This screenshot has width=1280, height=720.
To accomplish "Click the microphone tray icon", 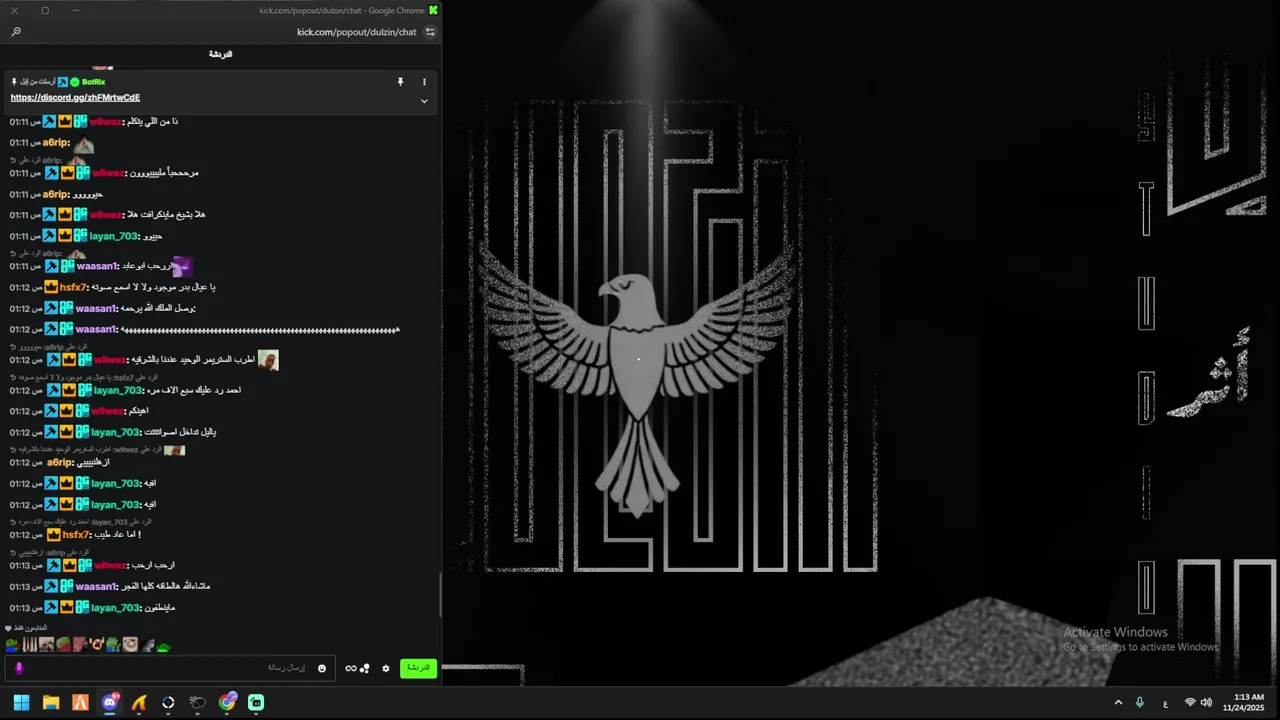I will pyautogui.click(x=1140, y=702).
